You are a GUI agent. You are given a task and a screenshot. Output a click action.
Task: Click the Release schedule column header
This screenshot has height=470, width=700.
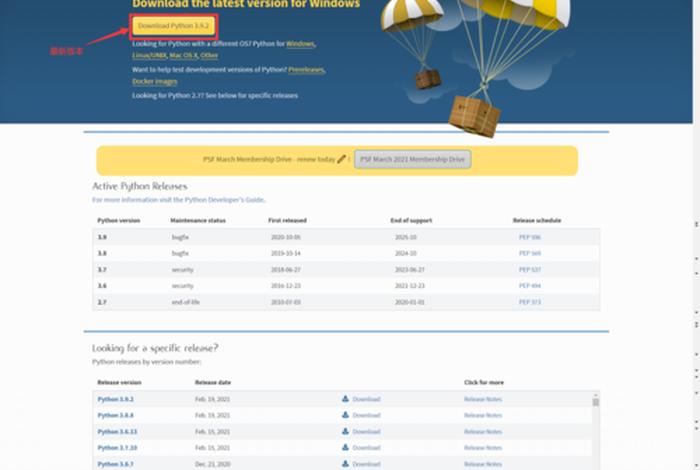click(x=537, y=220)
